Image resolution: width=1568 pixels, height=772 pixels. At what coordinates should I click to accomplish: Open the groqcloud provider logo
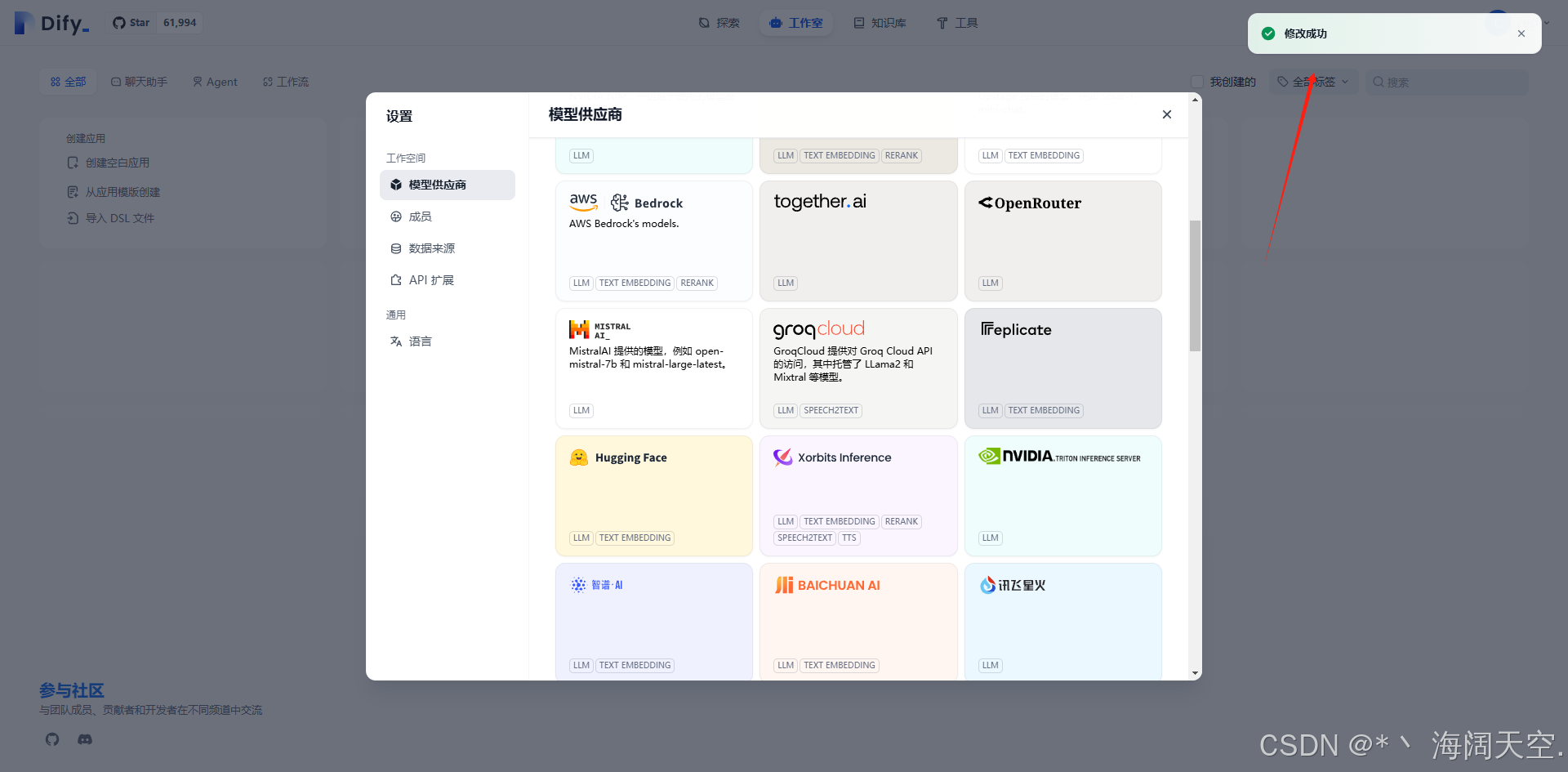pos(819,329)
